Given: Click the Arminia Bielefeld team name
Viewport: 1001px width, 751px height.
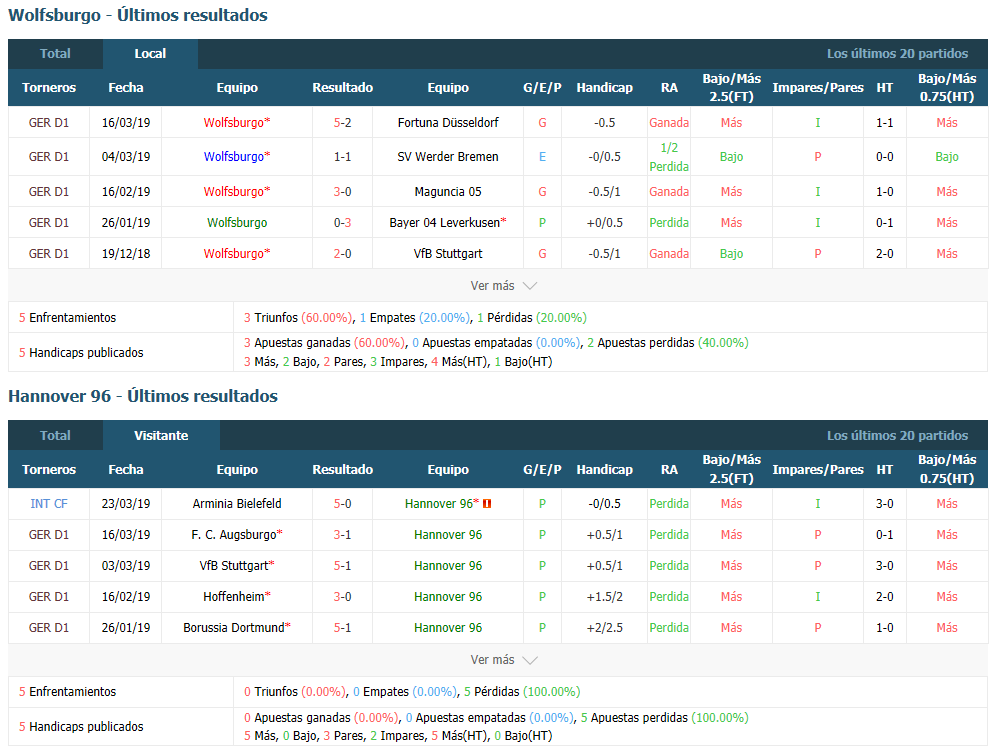Looking at the screenshot, I should click(x=237, y=504).
